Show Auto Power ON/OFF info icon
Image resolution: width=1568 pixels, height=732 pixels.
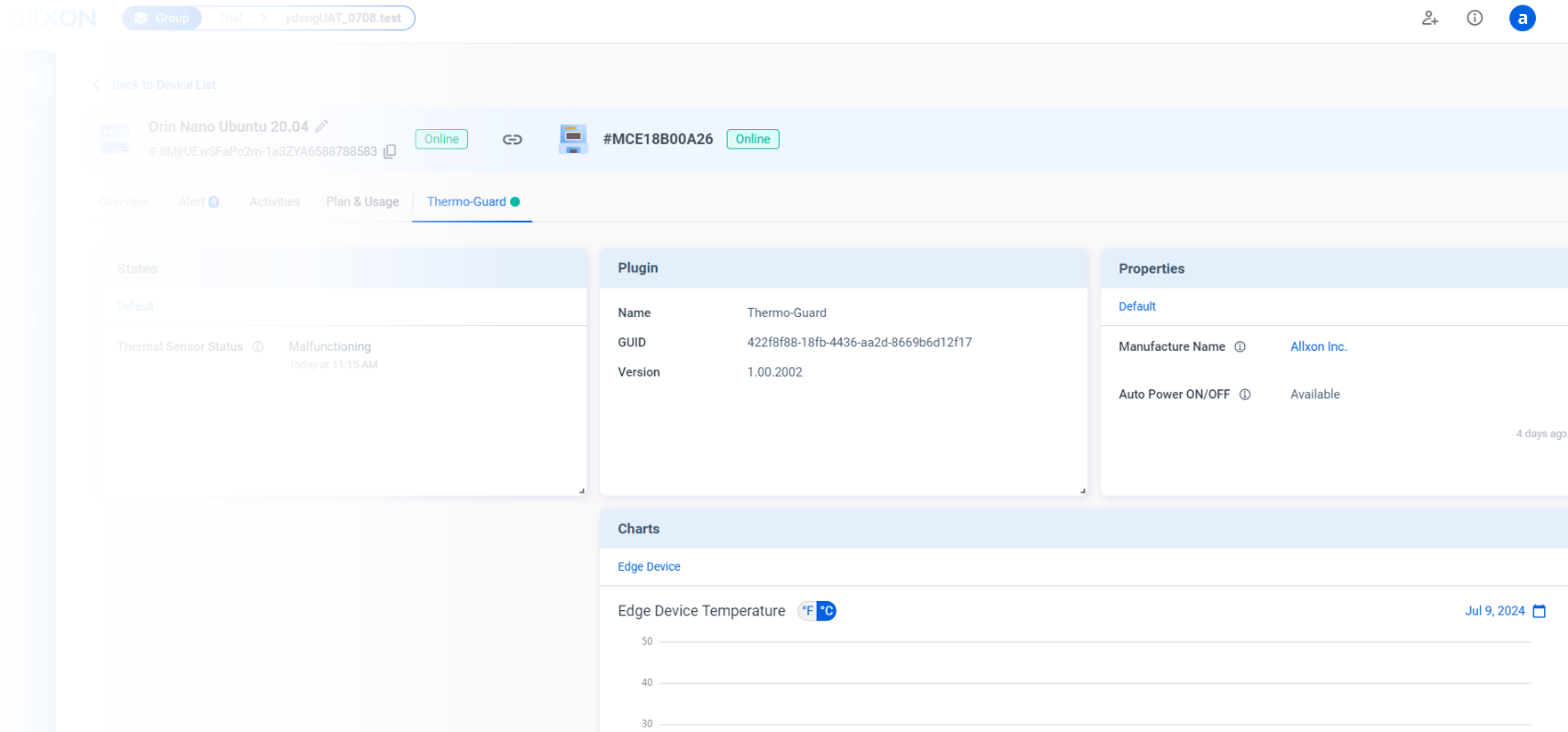pos(1245,394)
